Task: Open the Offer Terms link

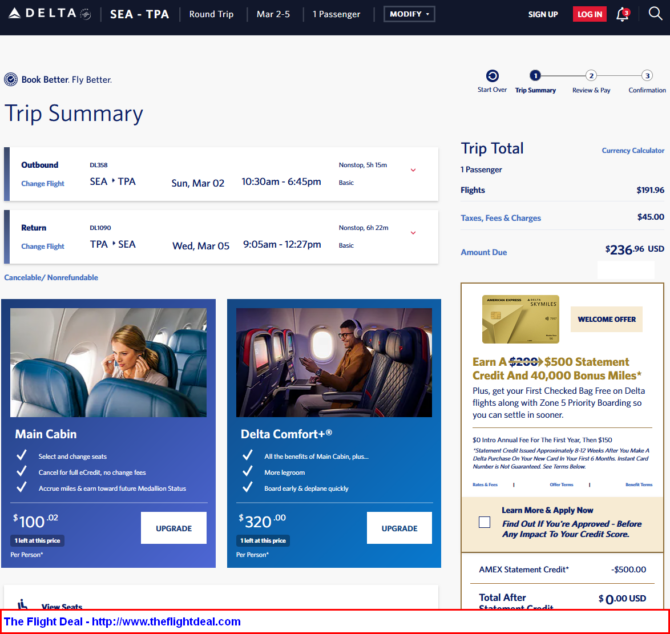Action: pyautogui.click(x=561, y=484)
